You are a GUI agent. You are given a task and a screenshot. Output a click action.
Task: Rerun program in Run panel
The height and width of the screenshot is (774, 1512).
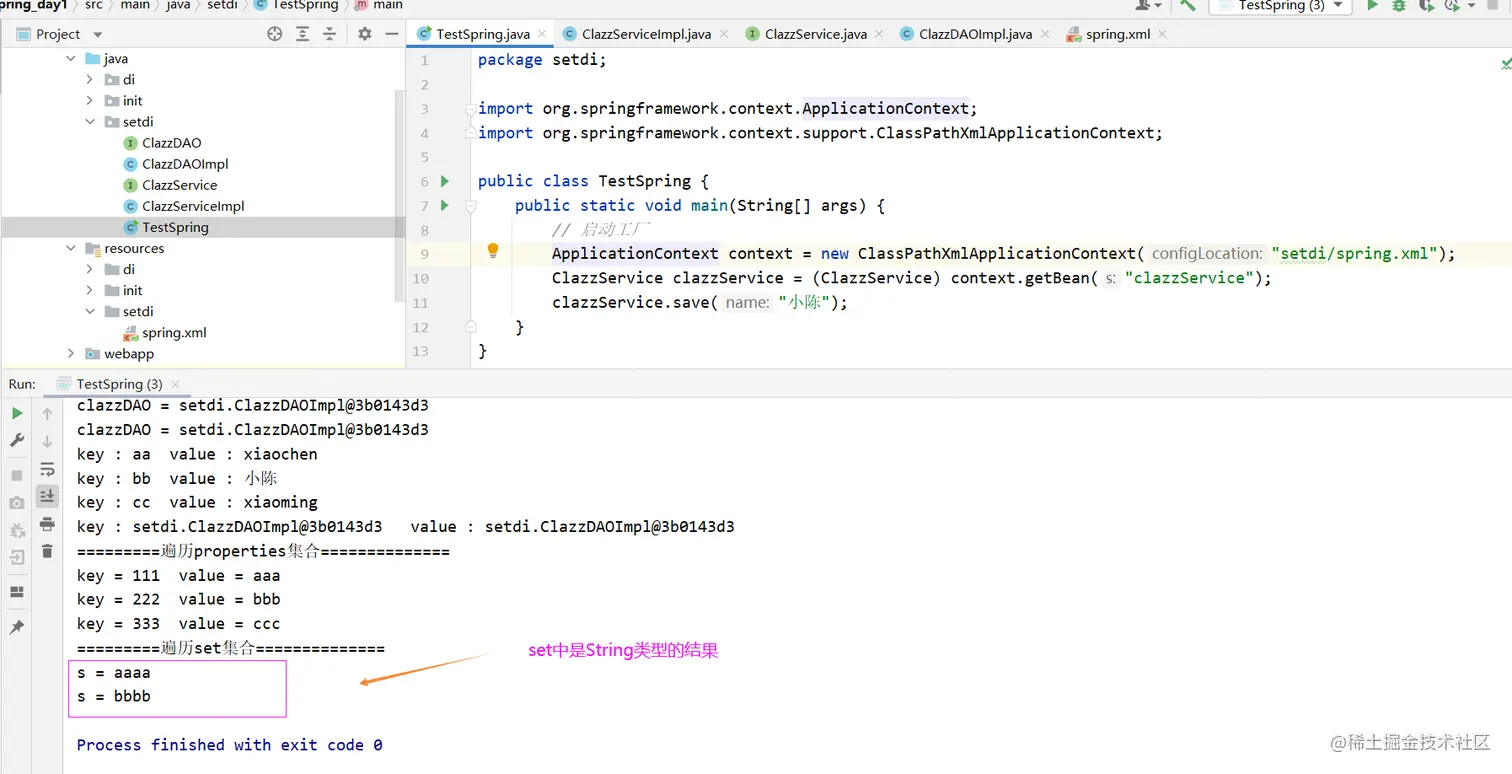click(17, 413)
